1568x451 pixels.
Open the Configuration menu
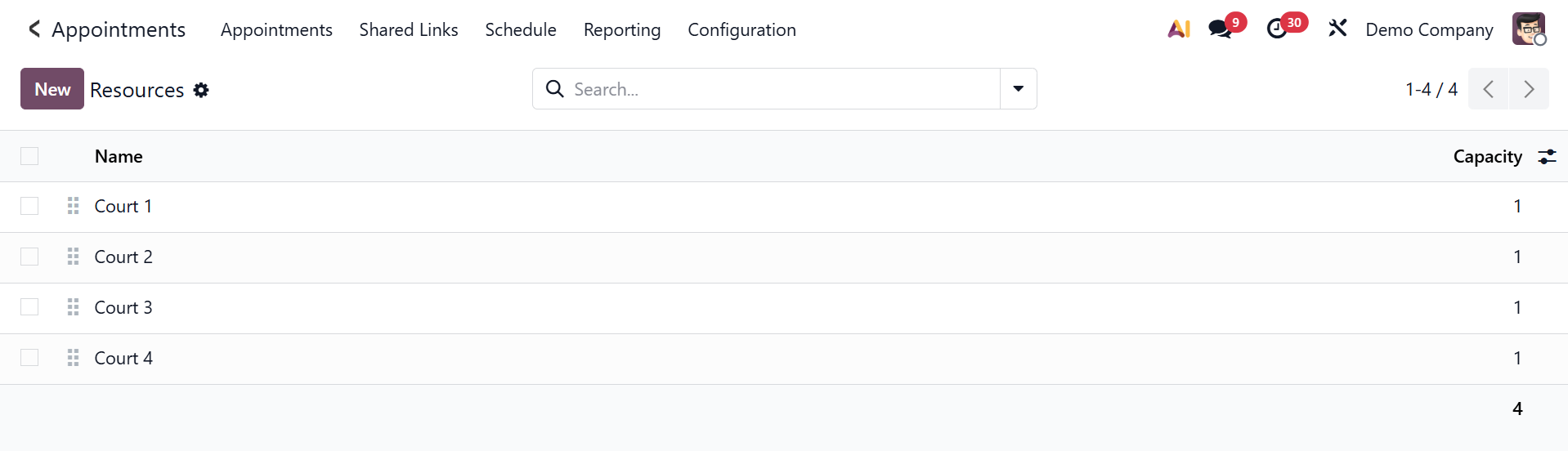741,29
